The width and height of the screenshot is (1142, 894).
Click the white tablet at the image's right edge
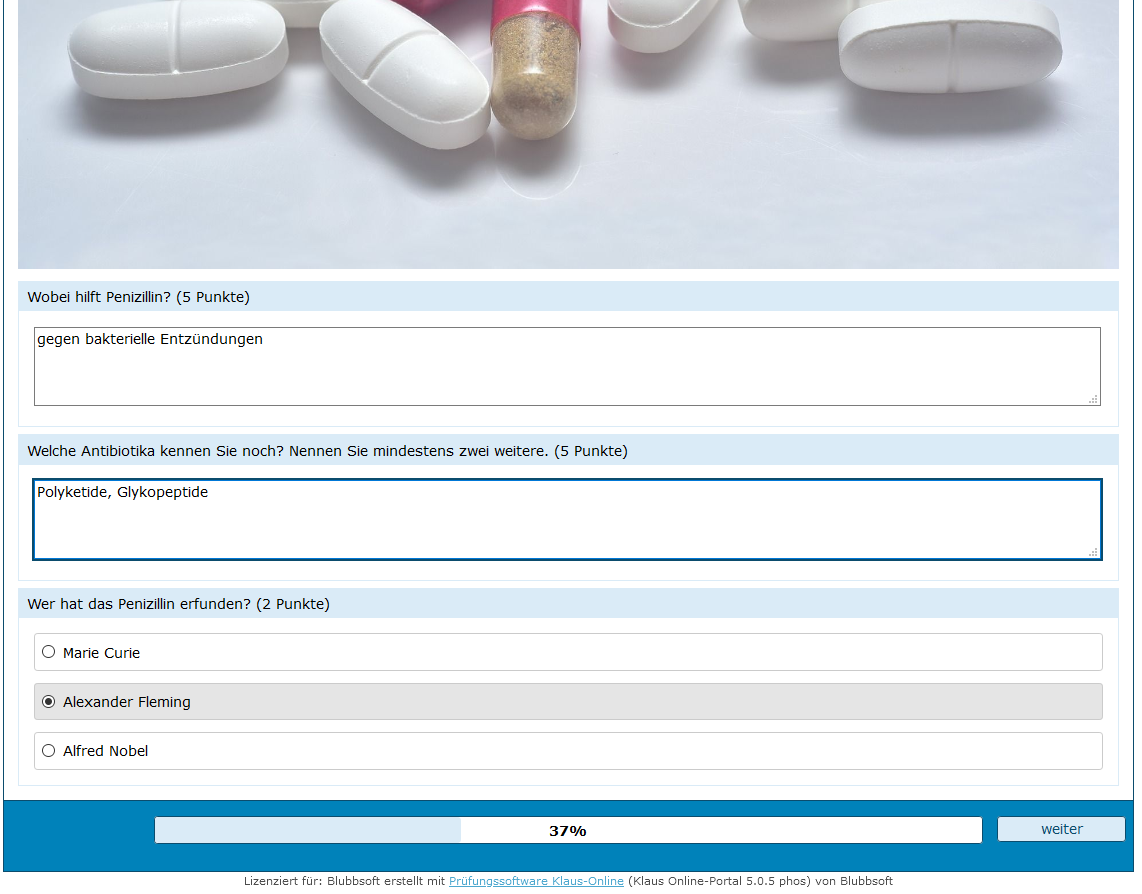[x=950, y=48]
